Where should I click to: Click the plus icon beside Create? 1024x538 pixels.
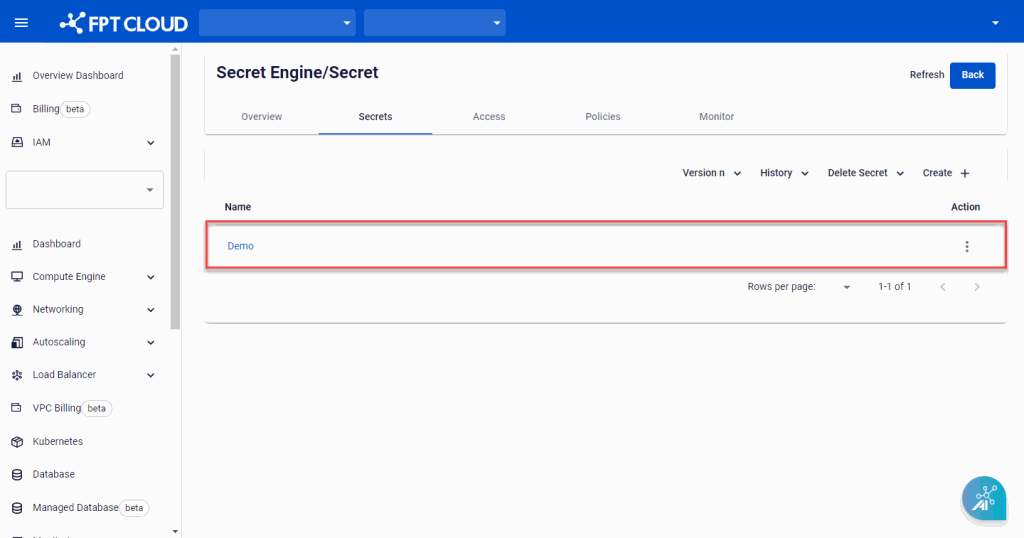(965, 173)
